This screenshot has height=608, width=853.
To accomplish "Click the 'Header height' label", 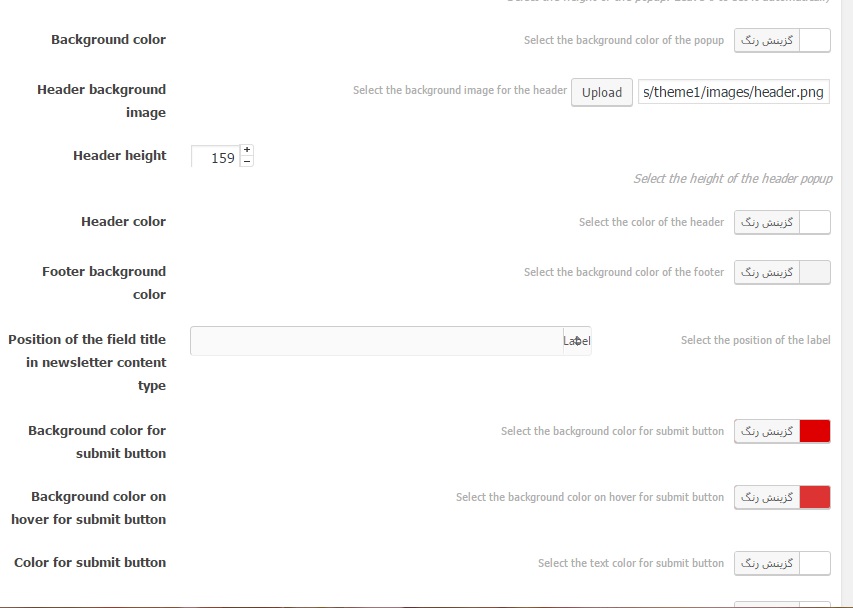I will click(120, 156).
